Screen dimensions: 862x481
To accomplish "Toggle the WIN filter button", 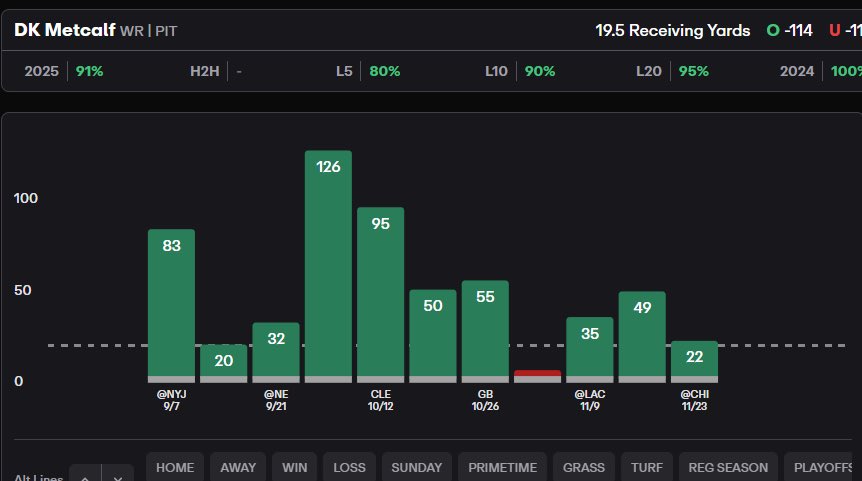I will click(x=295, y=467).
